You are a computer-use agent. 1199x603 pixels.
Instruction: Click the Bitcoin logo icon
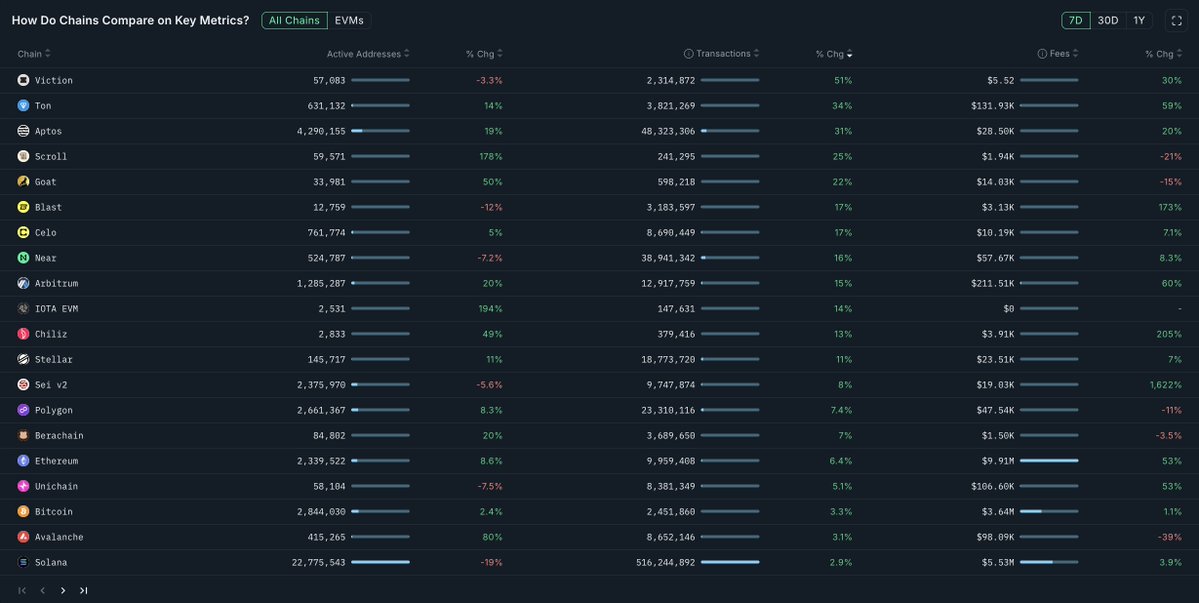[x=23, y=511]
